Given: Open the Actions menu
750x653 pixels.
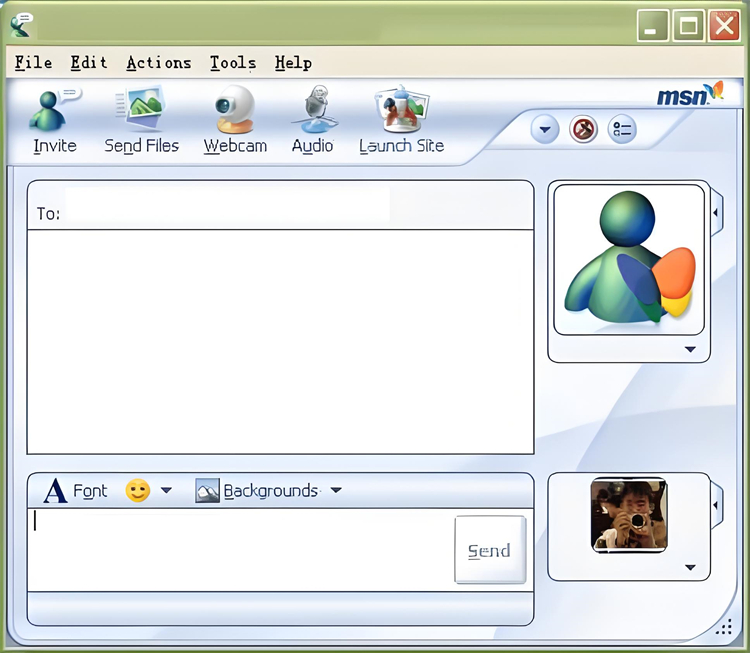Looking at the screenshot, I should (x=159, y=63).
